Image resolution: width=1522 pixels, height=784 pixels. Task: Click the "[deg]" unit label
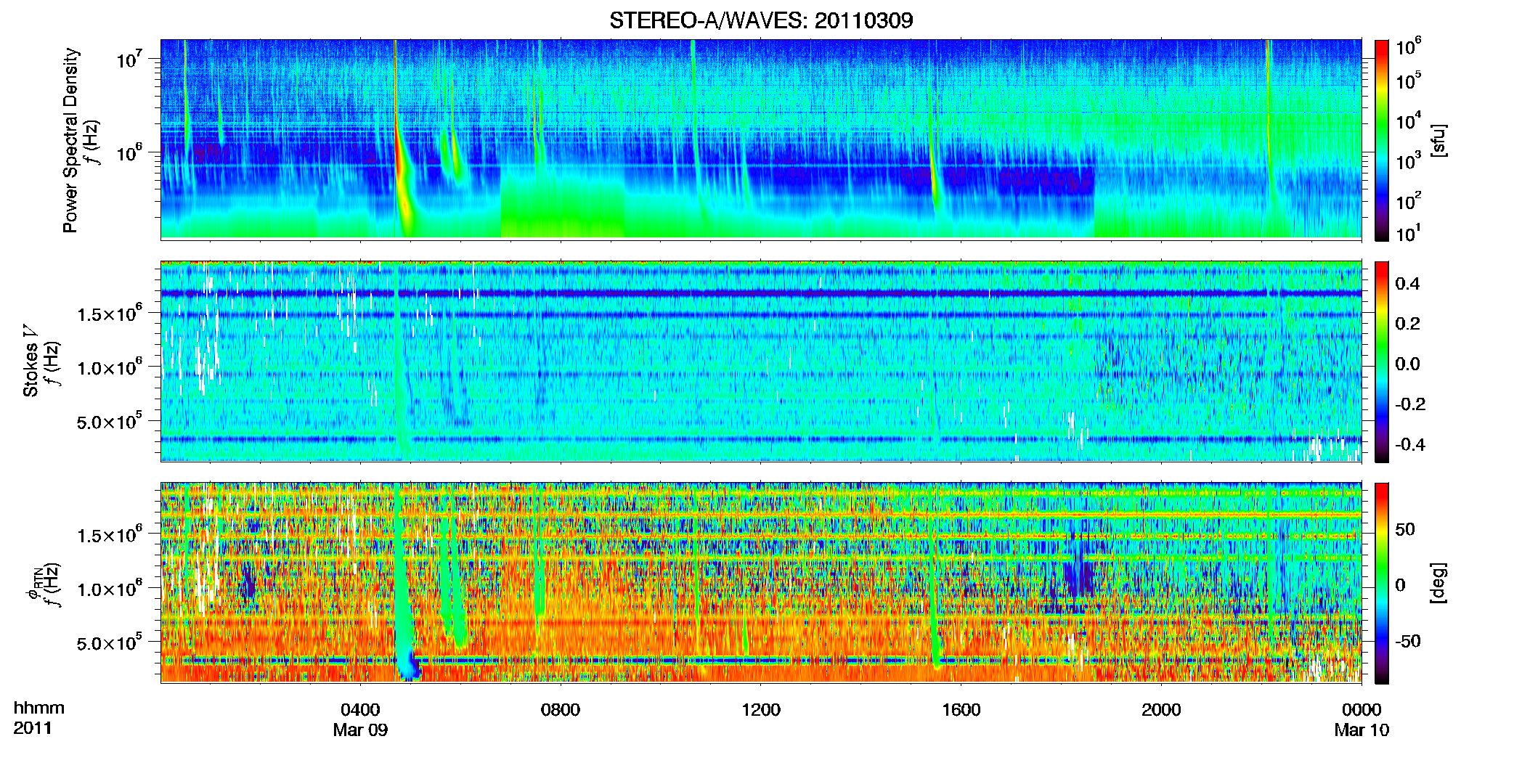coord(1438,583)
